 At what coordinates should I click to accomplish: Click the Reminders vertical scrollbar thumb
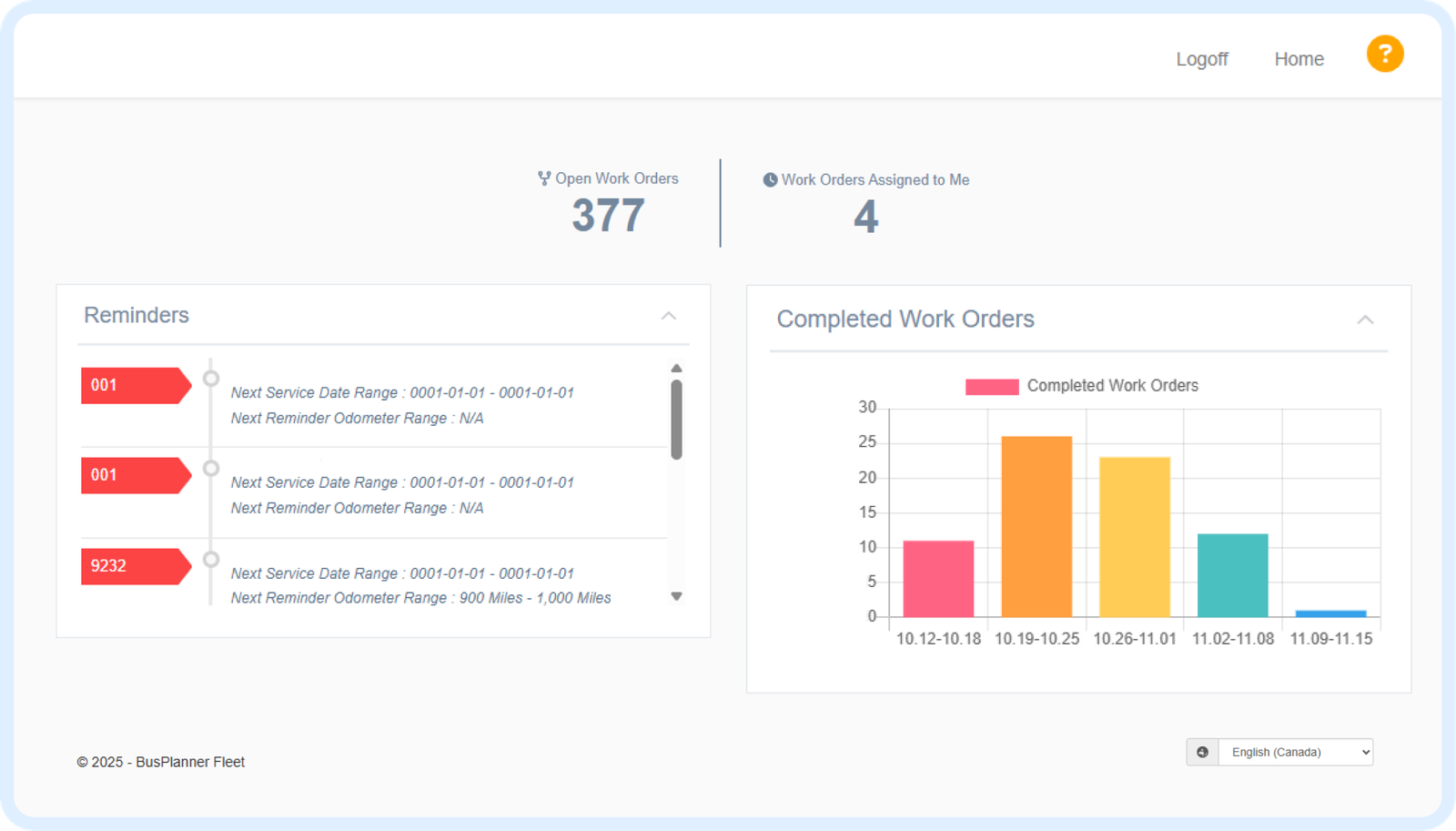(x=676, y=419)
